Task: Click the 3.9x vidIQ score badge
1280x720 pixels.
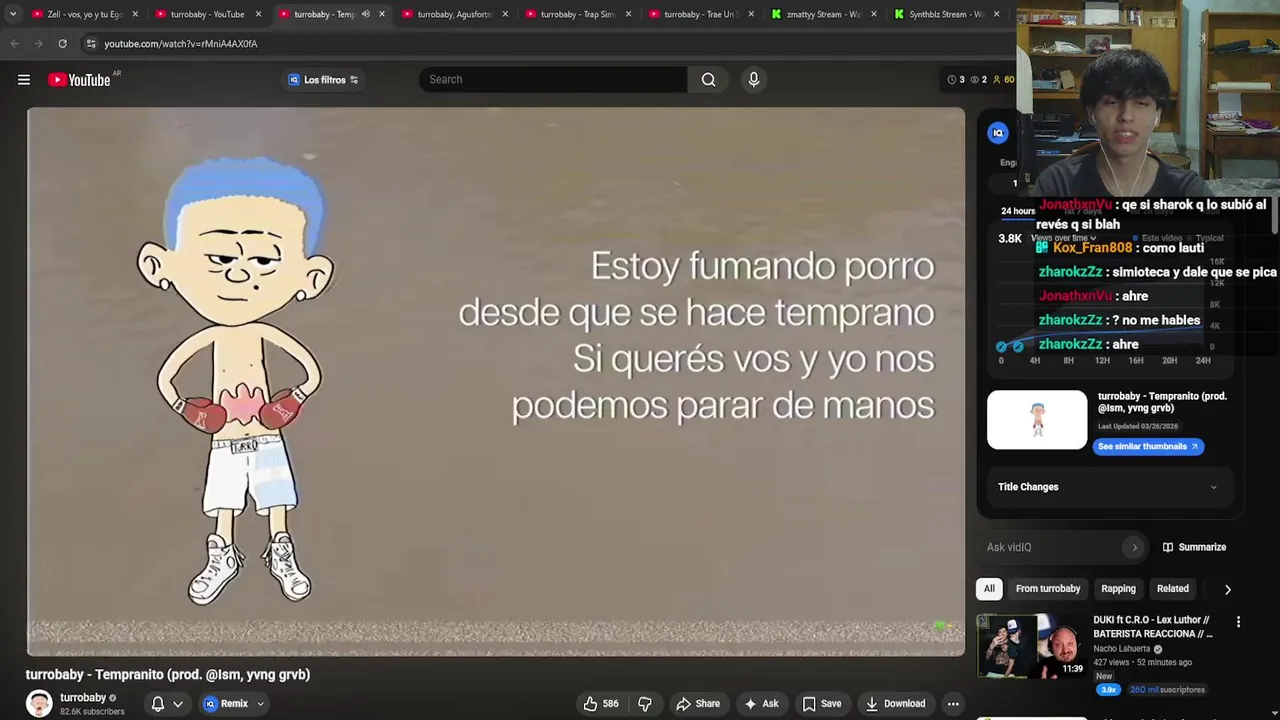Action: 1108,690
